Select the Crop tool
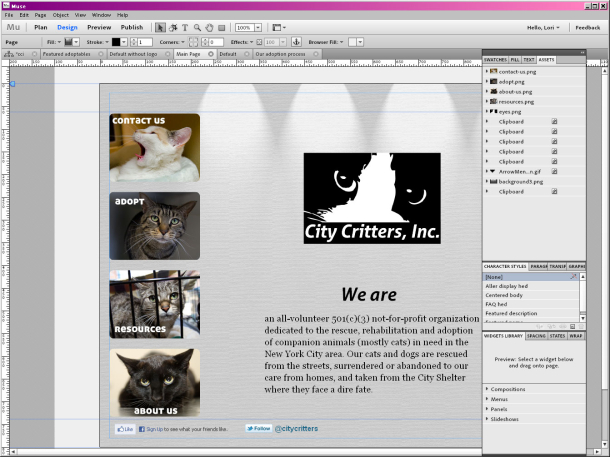Viewport: 610px width, 457px height. 173,28
